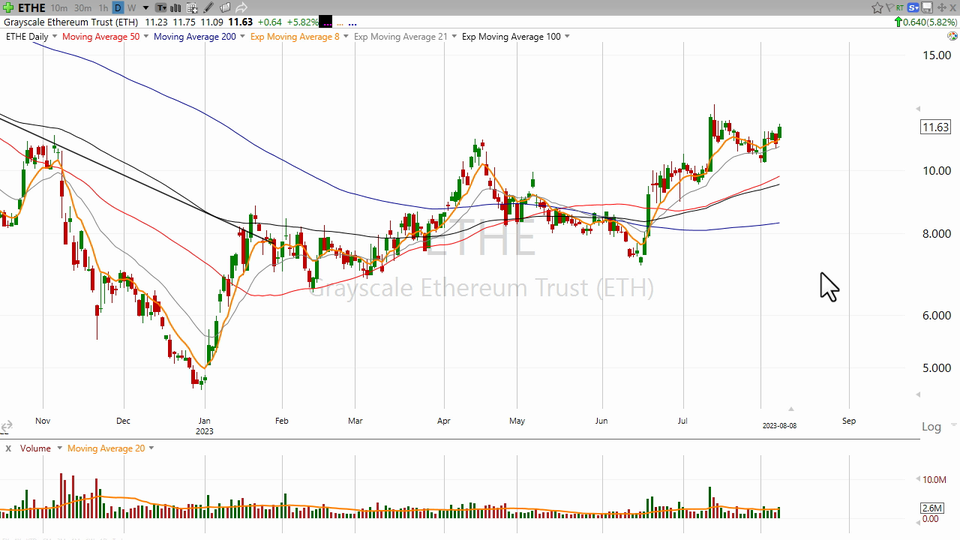
Task: Expand Exp Moving Average 21 dropdown arrow
Action: click(x=454, y=36)
